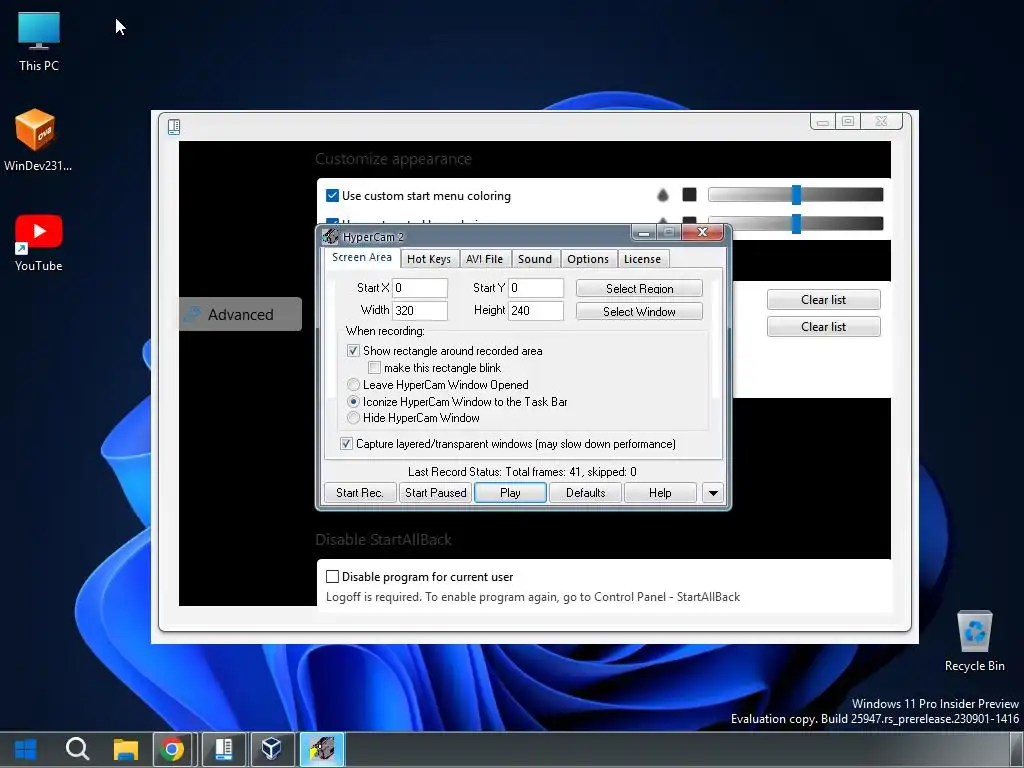
Task: Select Advanced in StartAllBack sidebar
Action: tap(240, 314)
